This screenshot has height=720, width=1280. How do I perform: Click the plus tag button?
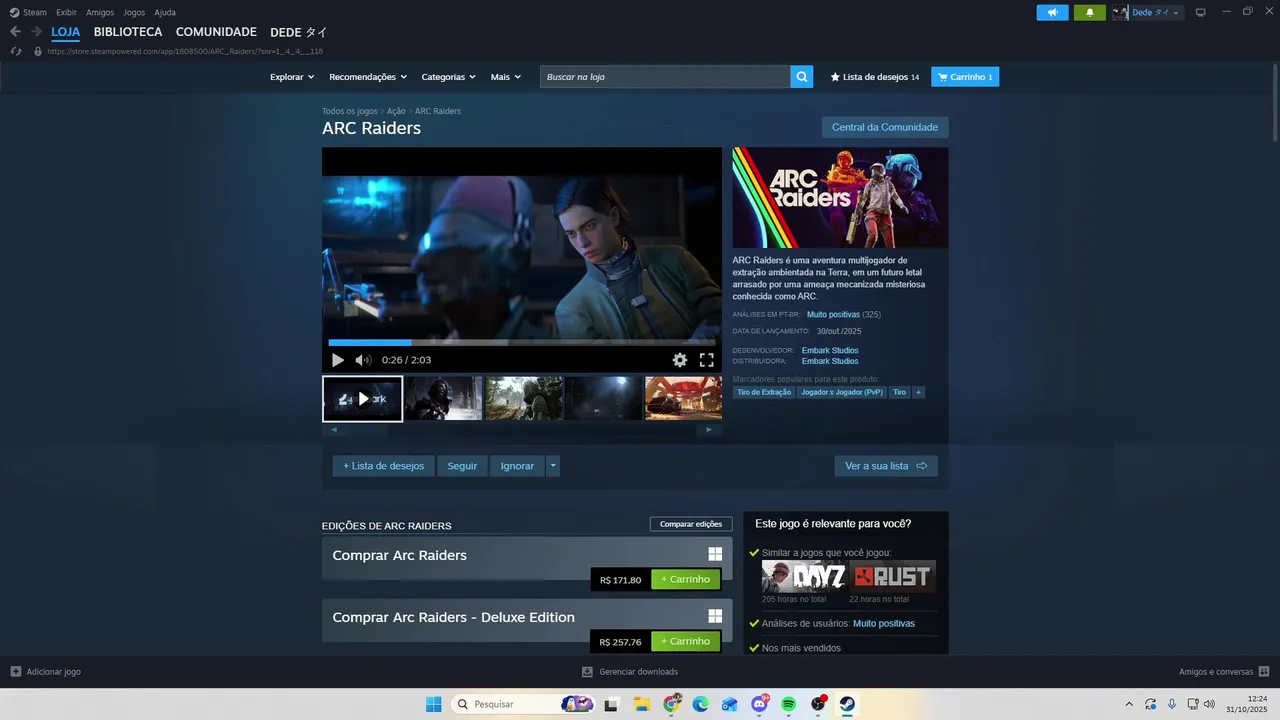918,392
